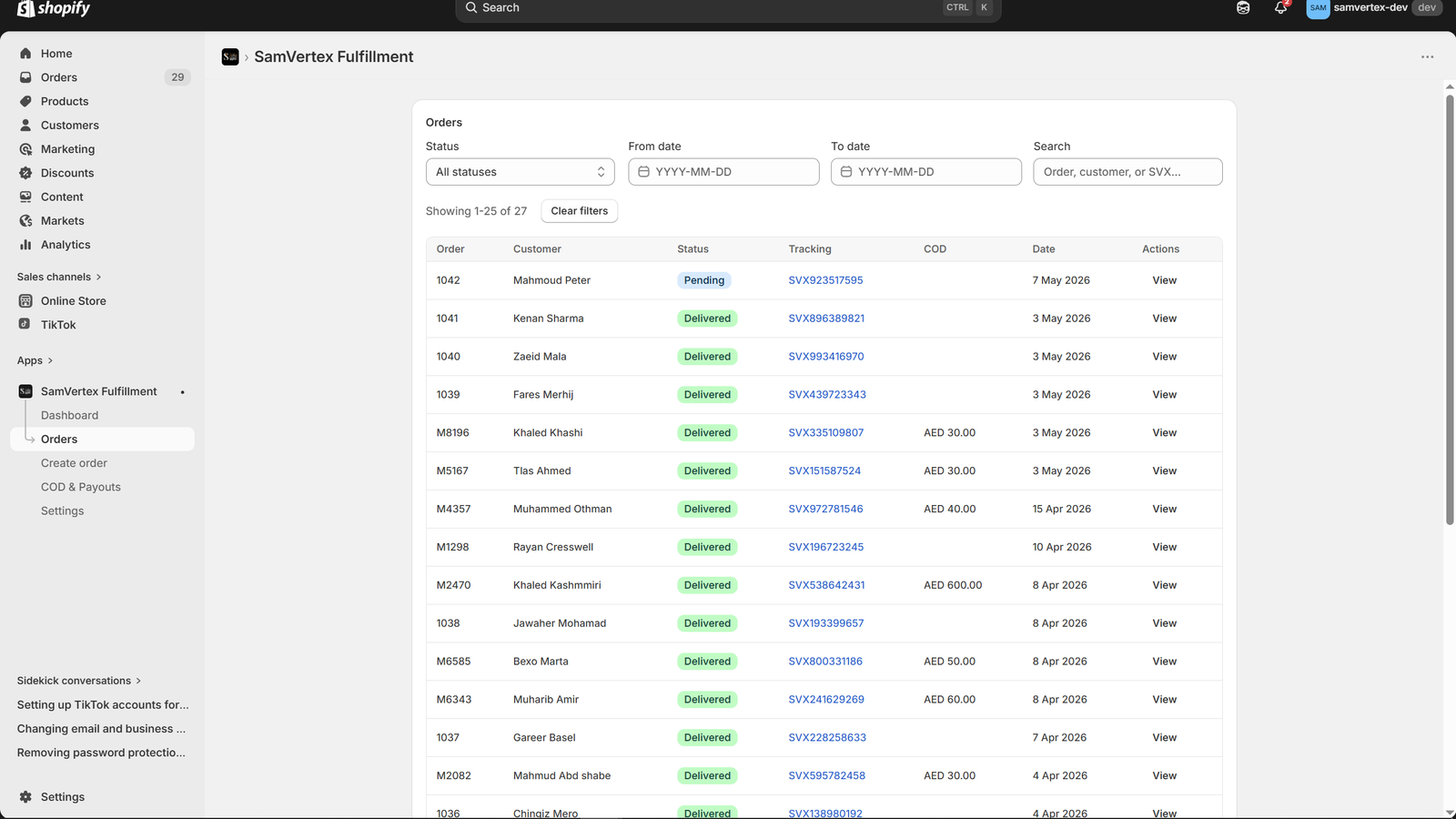Open the notifications bell icon
1456x819 pixels.
coord(1280,8)
